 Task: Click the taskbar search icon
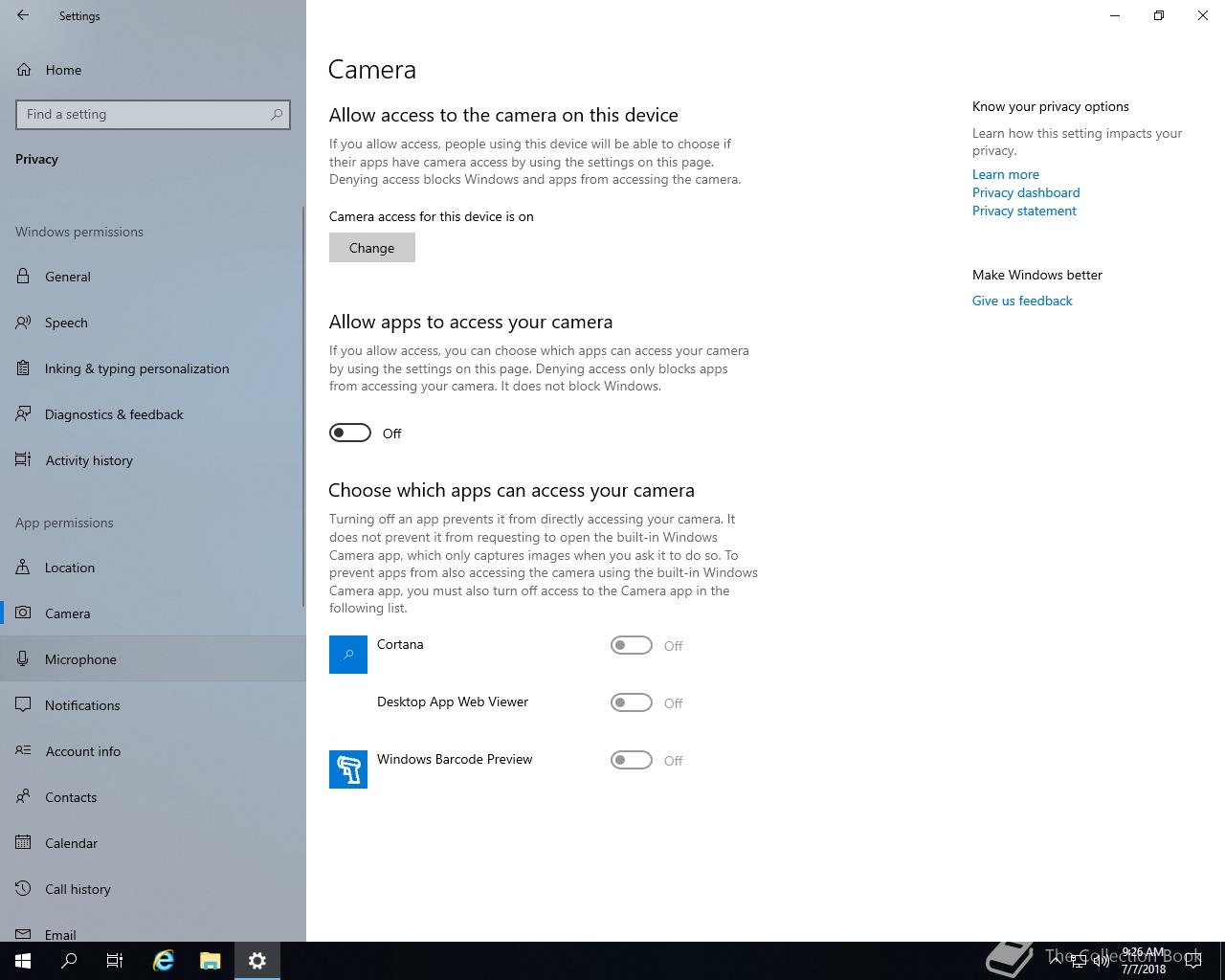pyautogui.click(x=69, y=961)
